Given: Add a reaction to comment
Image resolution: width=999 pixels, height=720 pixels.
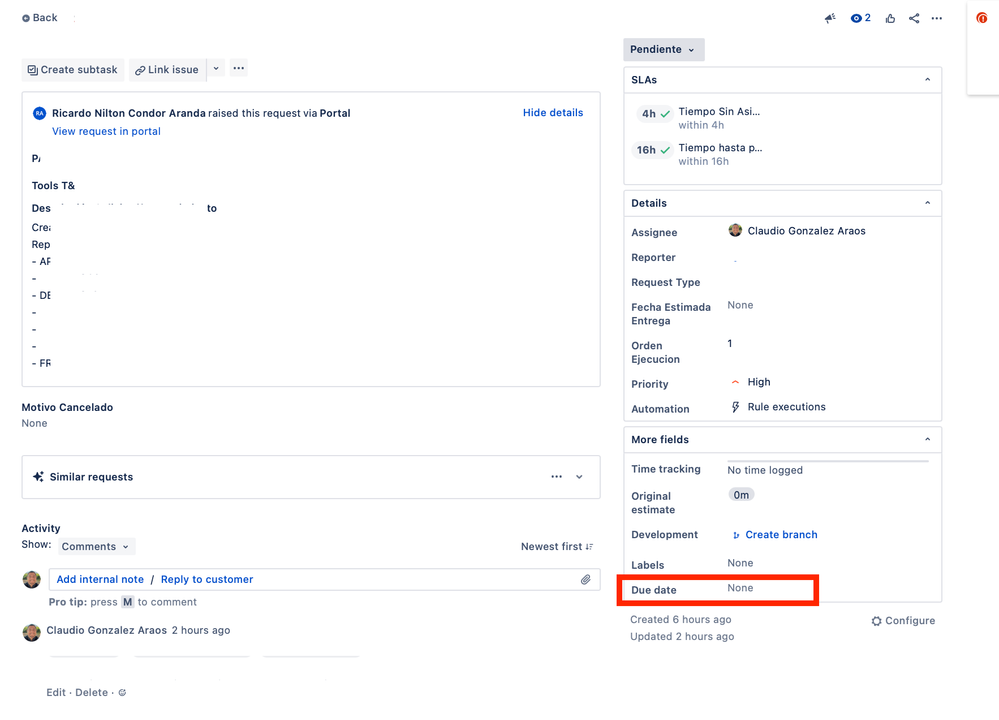Looking at the screenshot, I should click(122, 693).
